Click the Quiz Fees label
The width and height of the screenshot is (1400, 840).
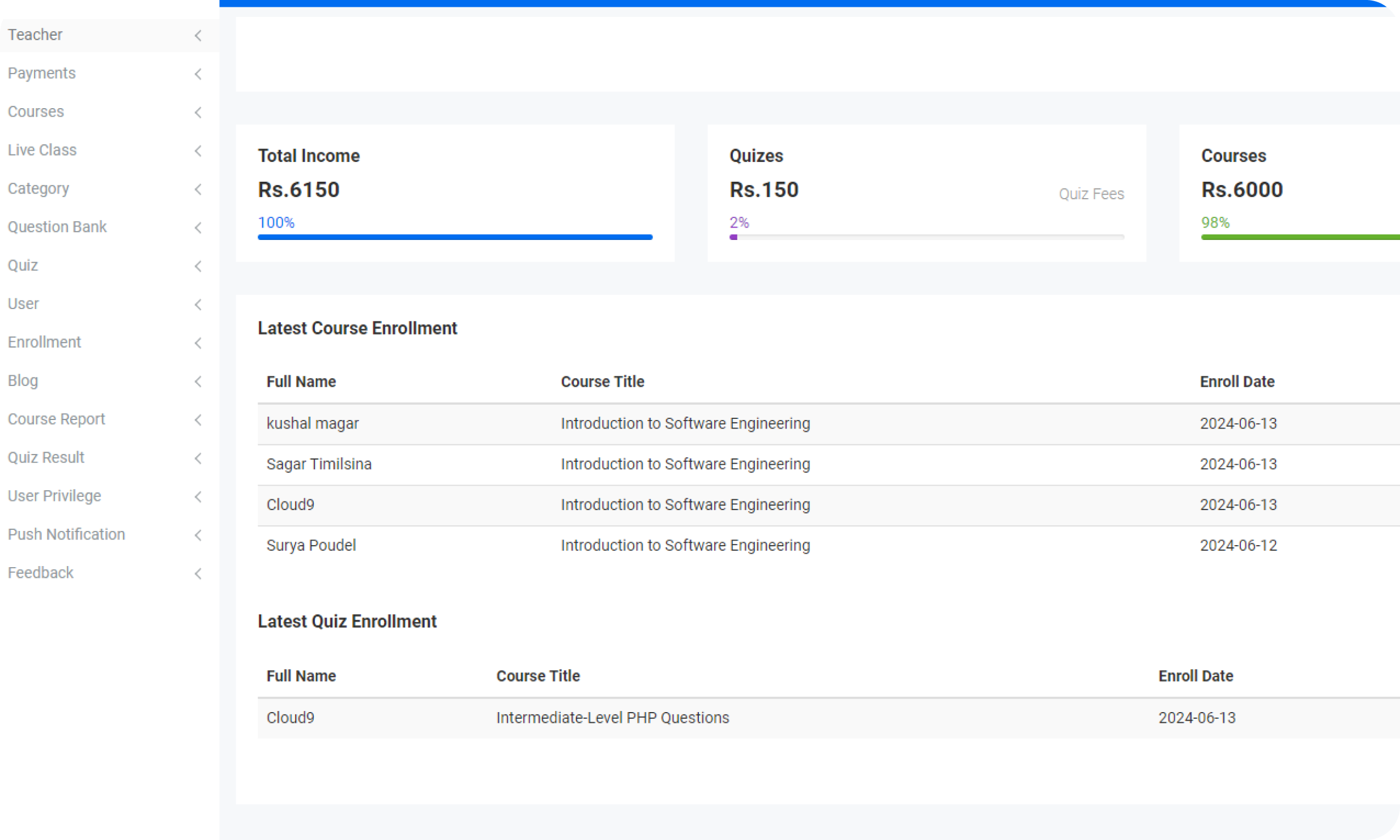(1091, 194)
